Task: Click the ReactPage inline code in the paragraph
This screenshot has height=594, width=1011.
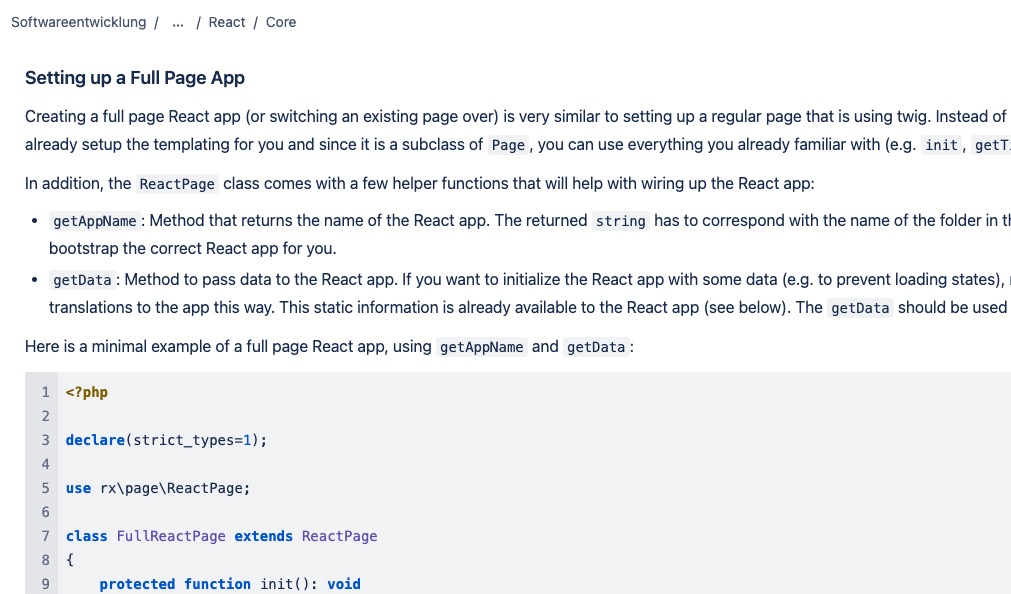Action: coord(177,184)
